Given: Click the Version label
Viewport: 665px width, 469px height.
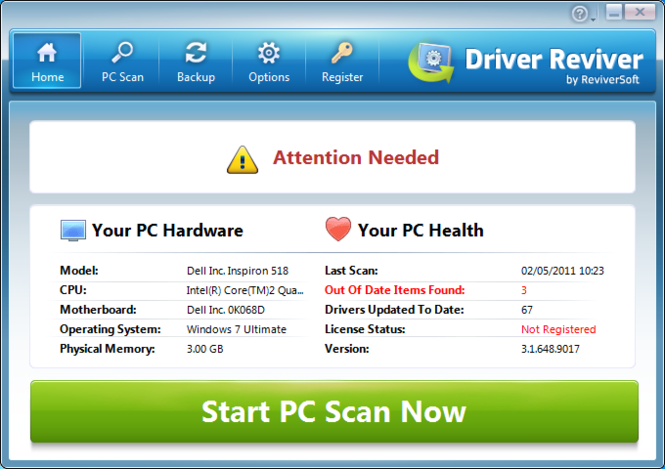Looking at the screenshot, I should [x=346, y=349].
